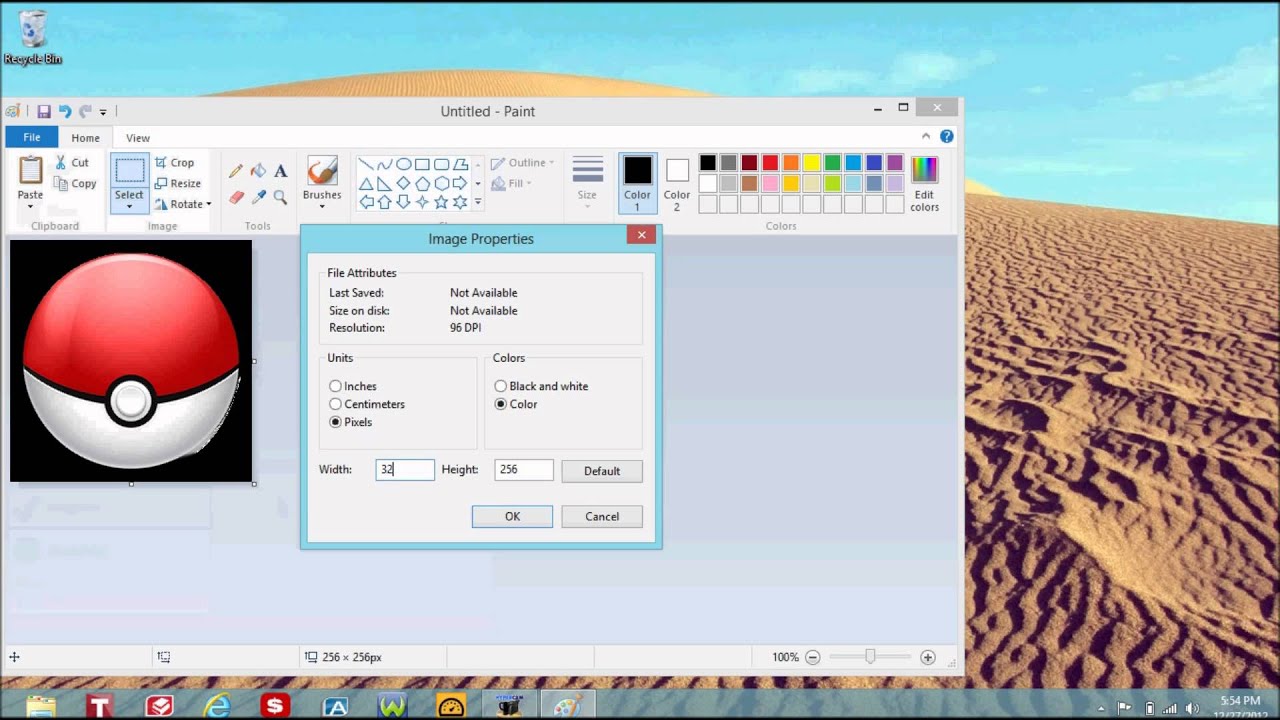1280x720 pixels.
Task: Open Customize Quick Access Toolbar dropdown
Action: [x=103, y=112]
